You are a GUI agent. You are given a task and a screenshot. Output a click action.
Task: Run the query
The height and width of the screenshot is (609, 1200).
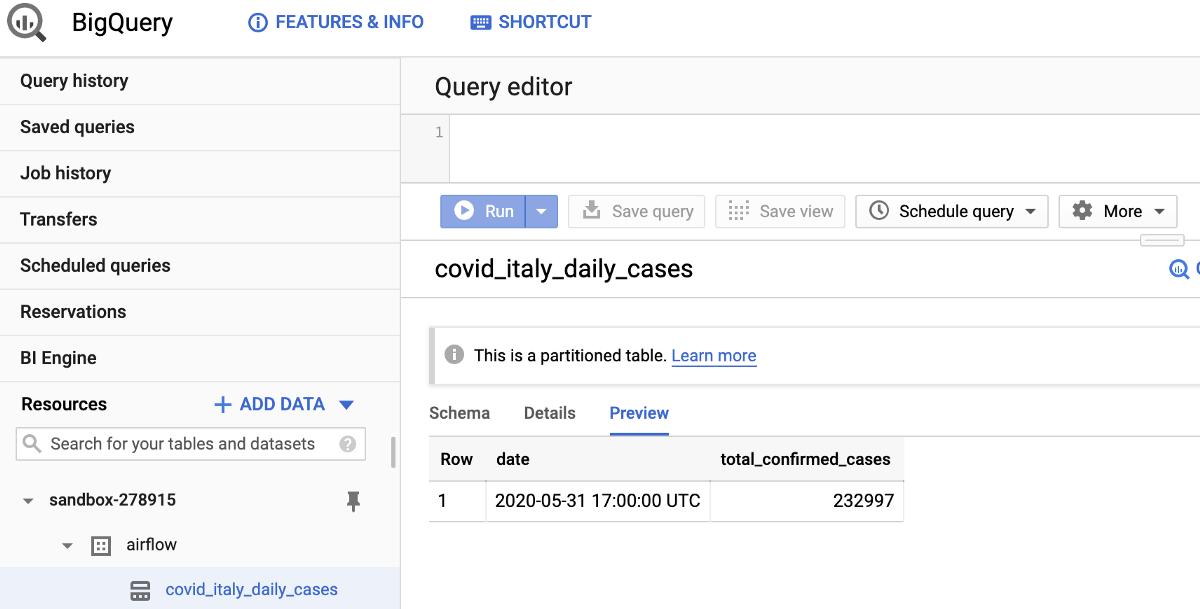pyautogui.click(x=484, y=211)
